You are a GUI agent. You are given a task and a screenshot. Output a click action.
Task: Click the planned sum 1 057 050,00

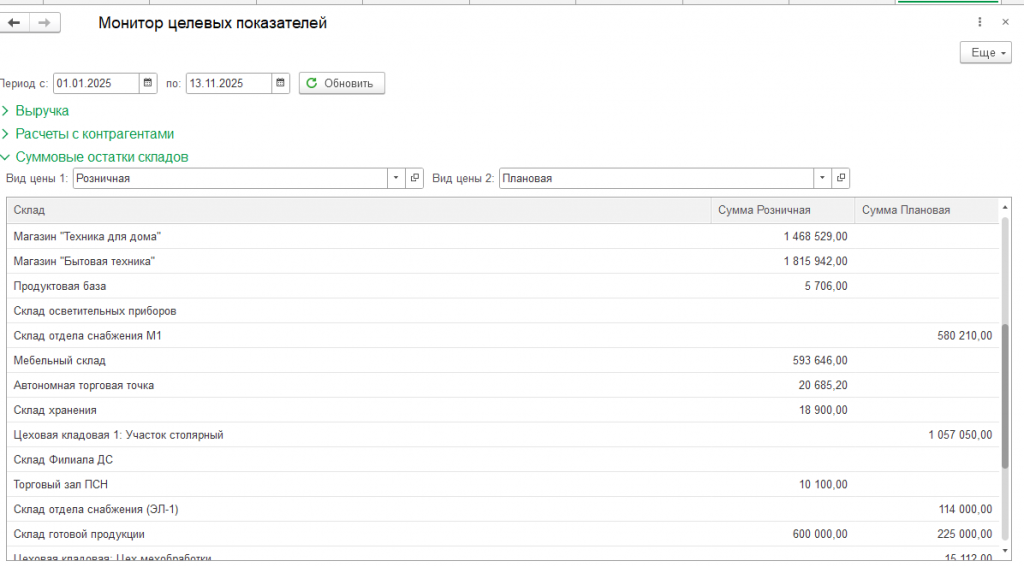pos(960,435)
